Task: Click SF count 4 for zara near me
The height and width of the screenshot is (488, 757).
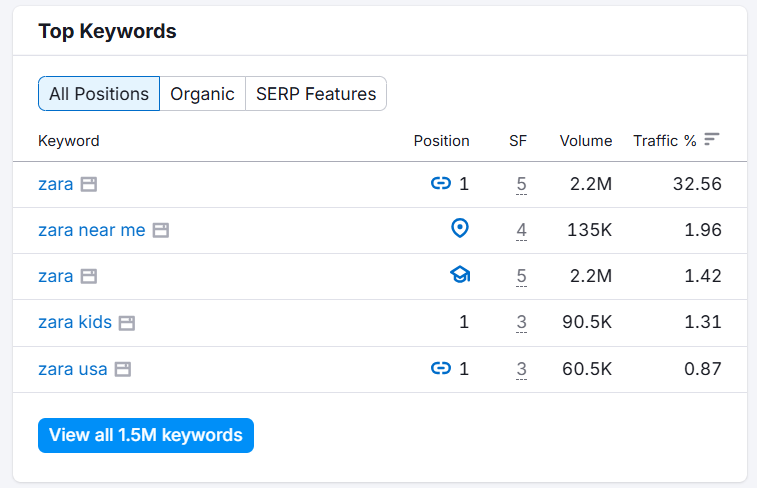Action: pos(521,231)
